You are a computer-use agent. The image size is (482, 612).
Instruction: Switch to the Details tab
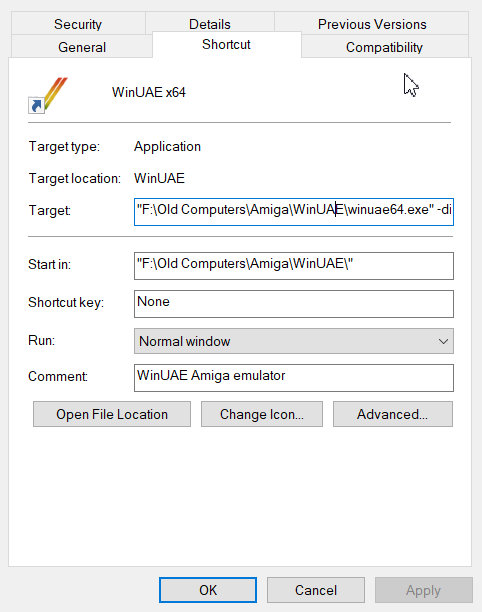pos(210,24)
